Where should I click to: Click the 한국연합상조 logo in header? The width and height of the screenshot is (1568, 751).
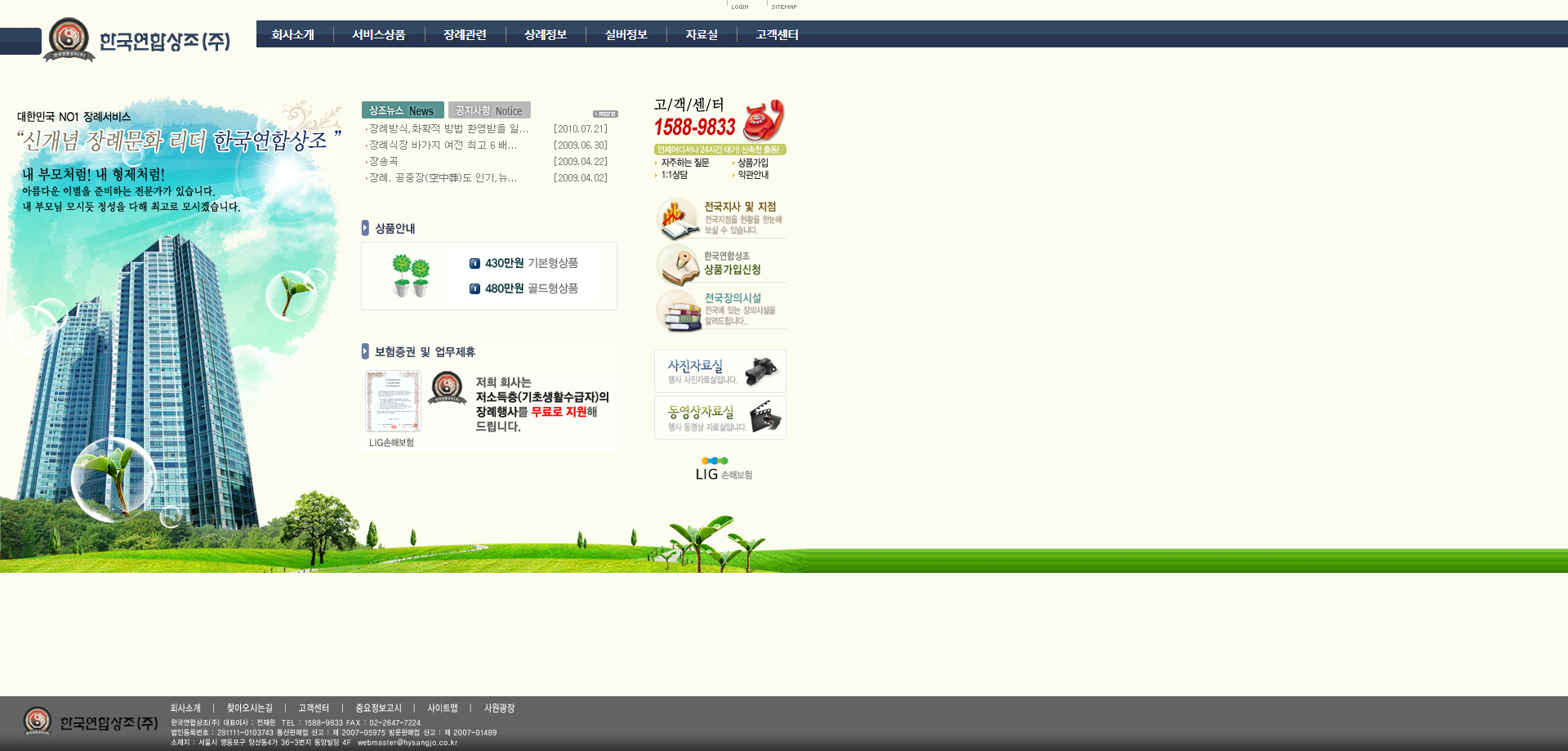coord(139,40)
